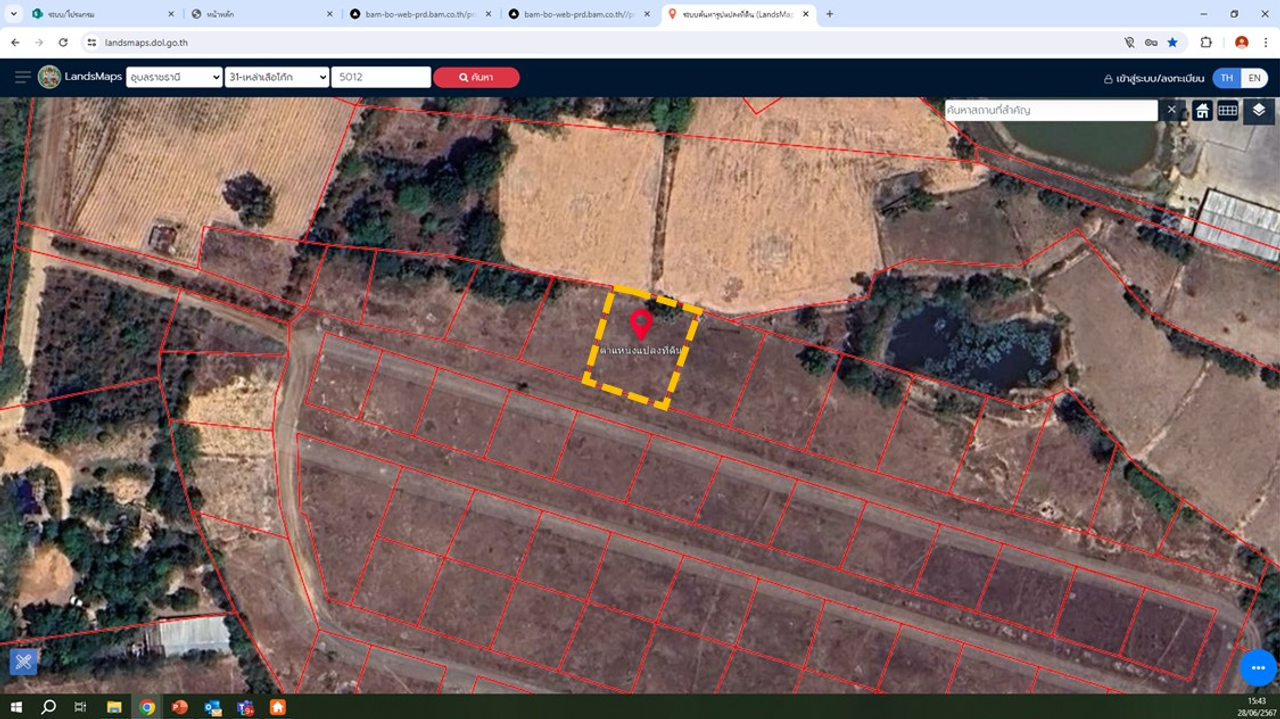
Task: Open the LandsMaps hamburger menu
Action: (x=22, y=77)
